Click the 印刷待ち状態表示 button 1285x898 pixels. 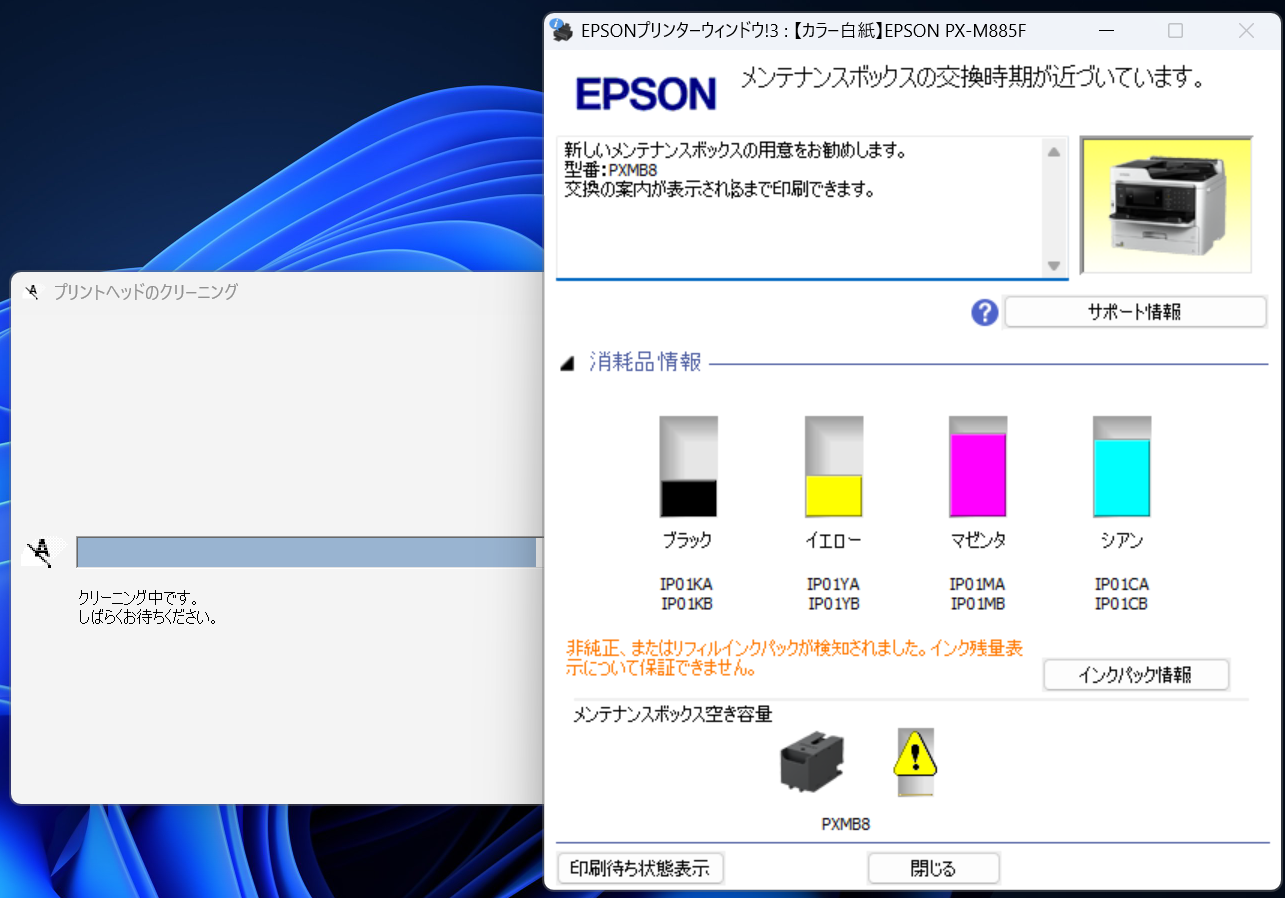point(640,868)
